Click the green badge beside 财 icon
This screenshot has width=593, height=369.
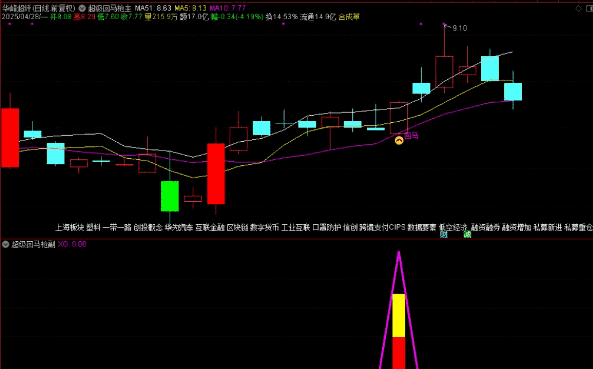pos(467,235)
